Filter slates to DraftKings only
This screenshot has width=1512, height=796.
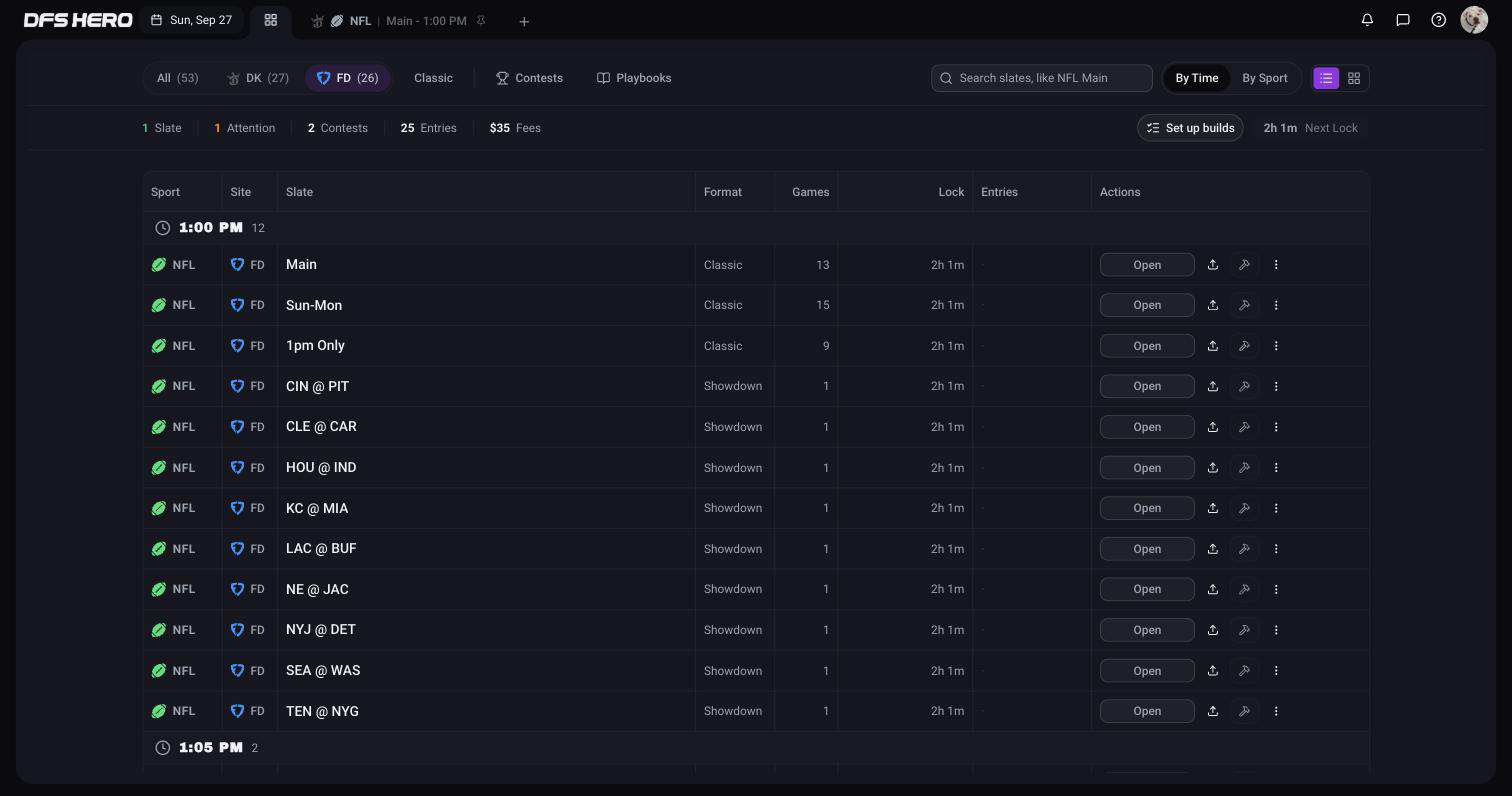258,78
